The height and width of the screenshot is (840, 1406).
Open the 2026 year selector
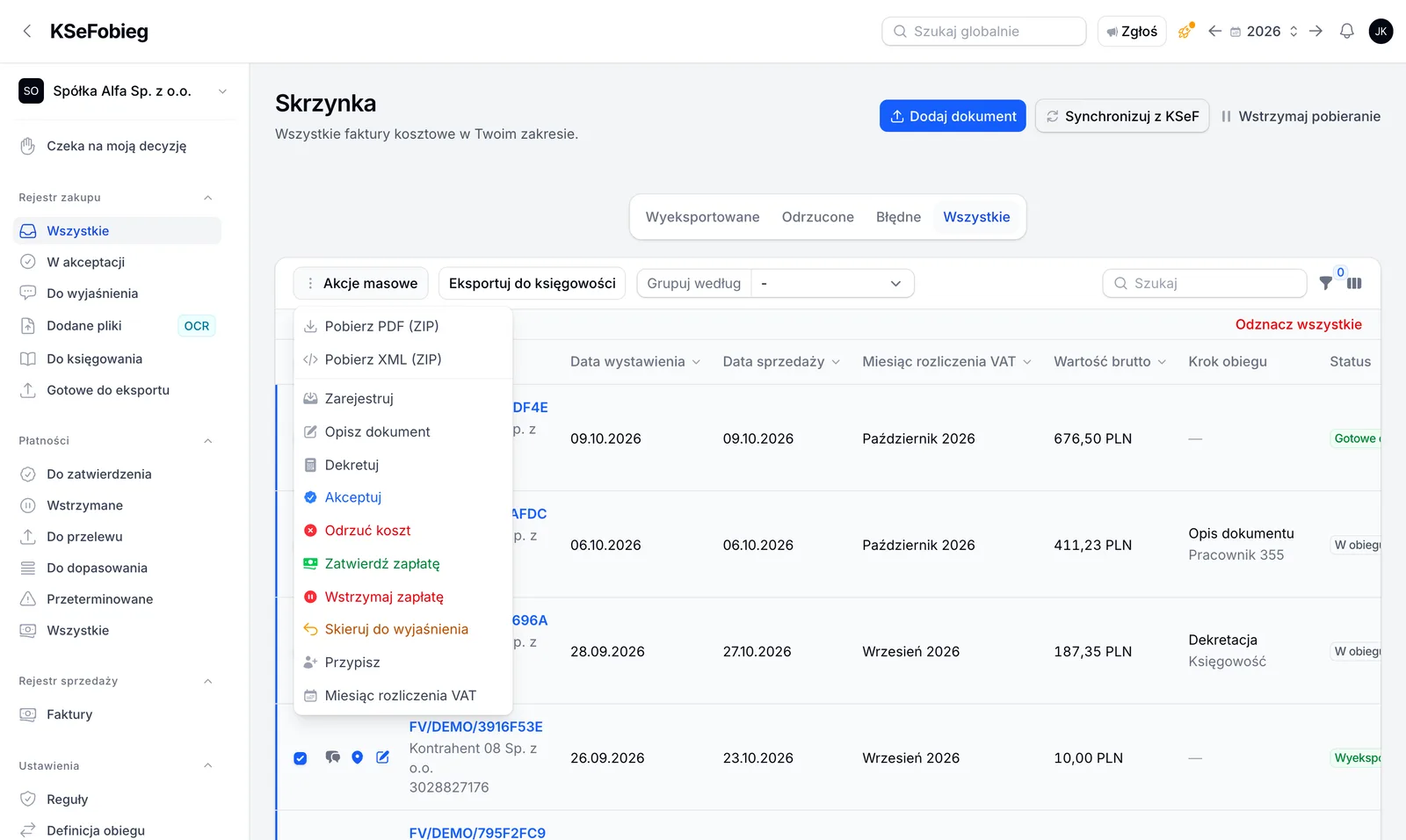tap(1264, 32)
